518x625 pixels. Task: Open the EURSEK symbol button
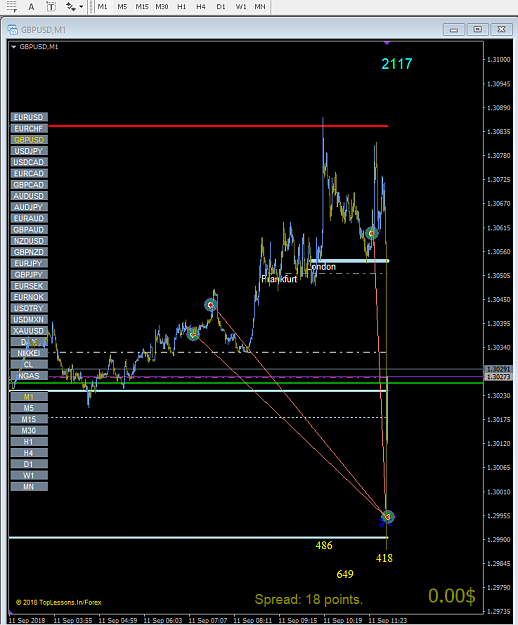(x=29, y=286)
